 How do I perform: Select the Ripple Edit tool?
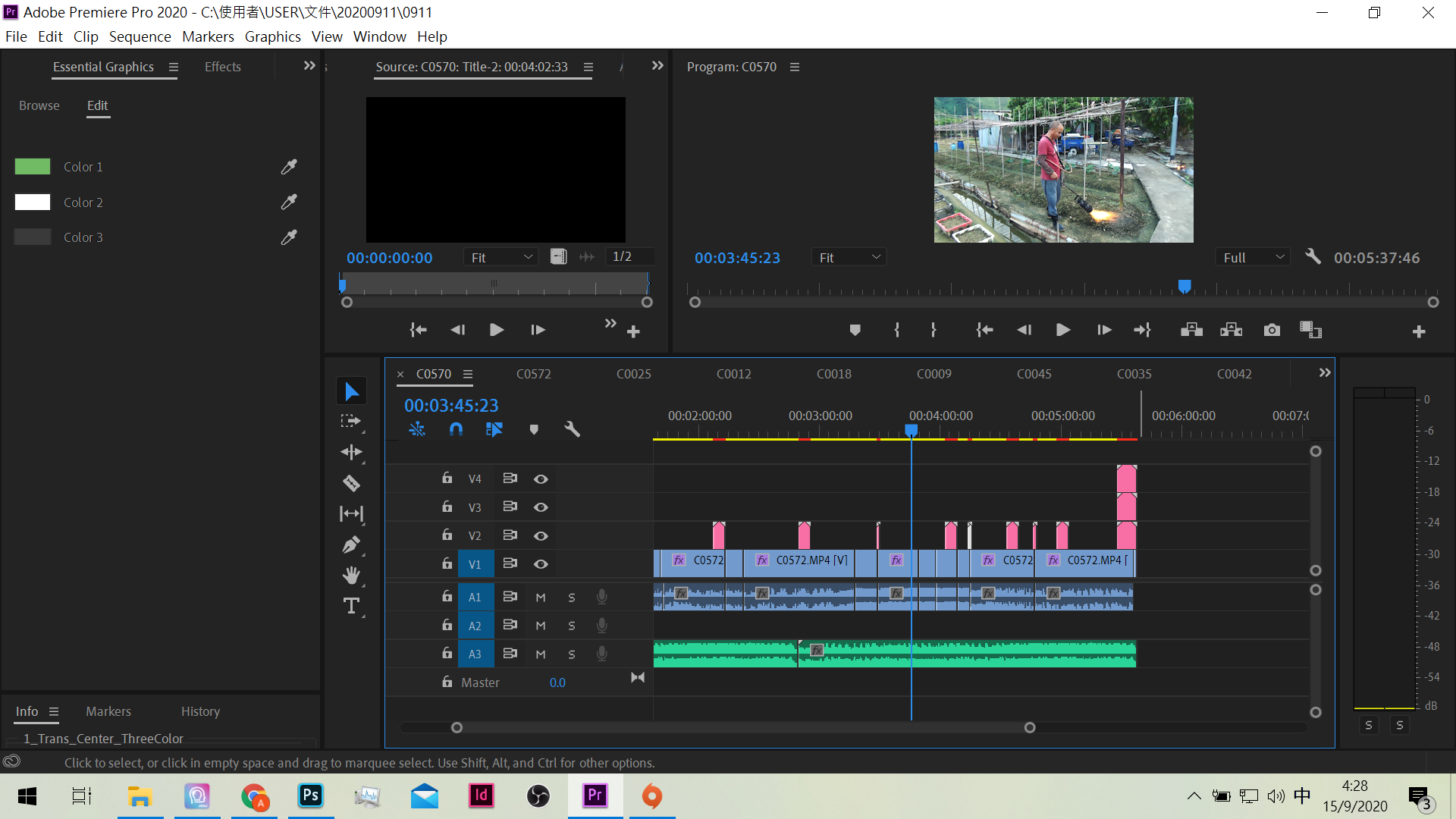point(351,452)
